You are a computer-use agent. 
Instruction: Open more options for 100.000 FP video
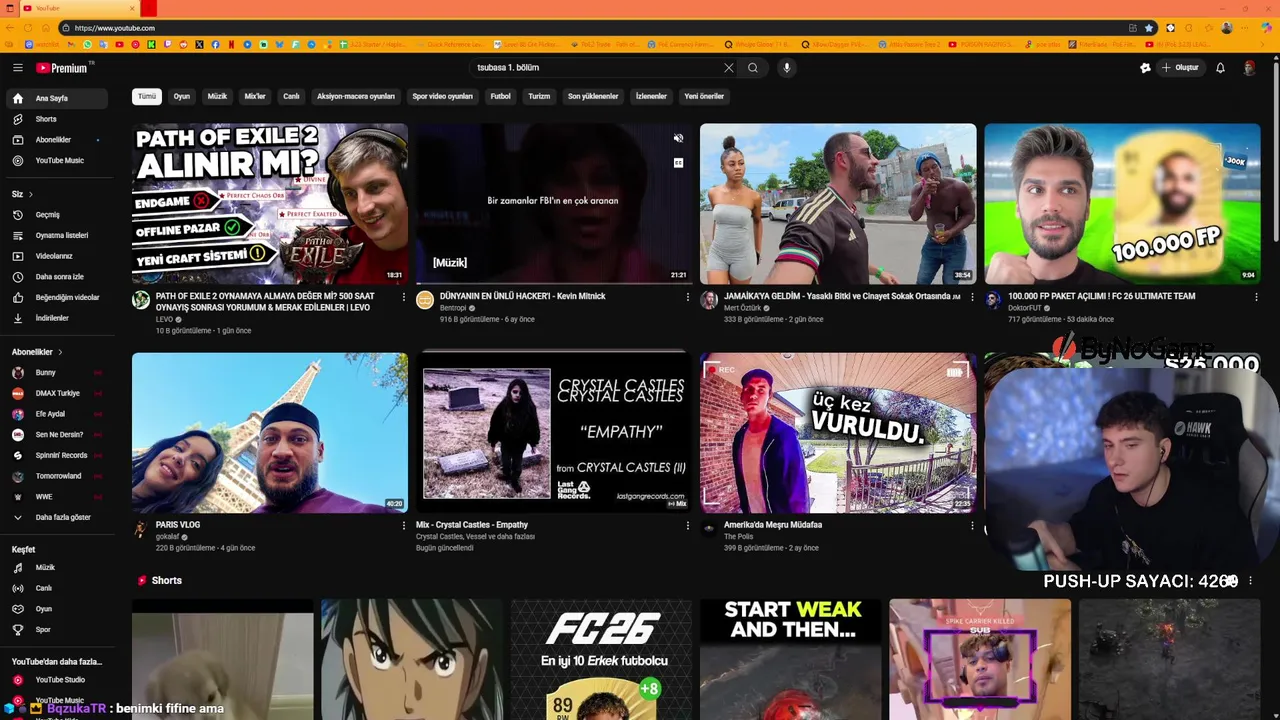pyautogui.click(x=1256, y=297)
